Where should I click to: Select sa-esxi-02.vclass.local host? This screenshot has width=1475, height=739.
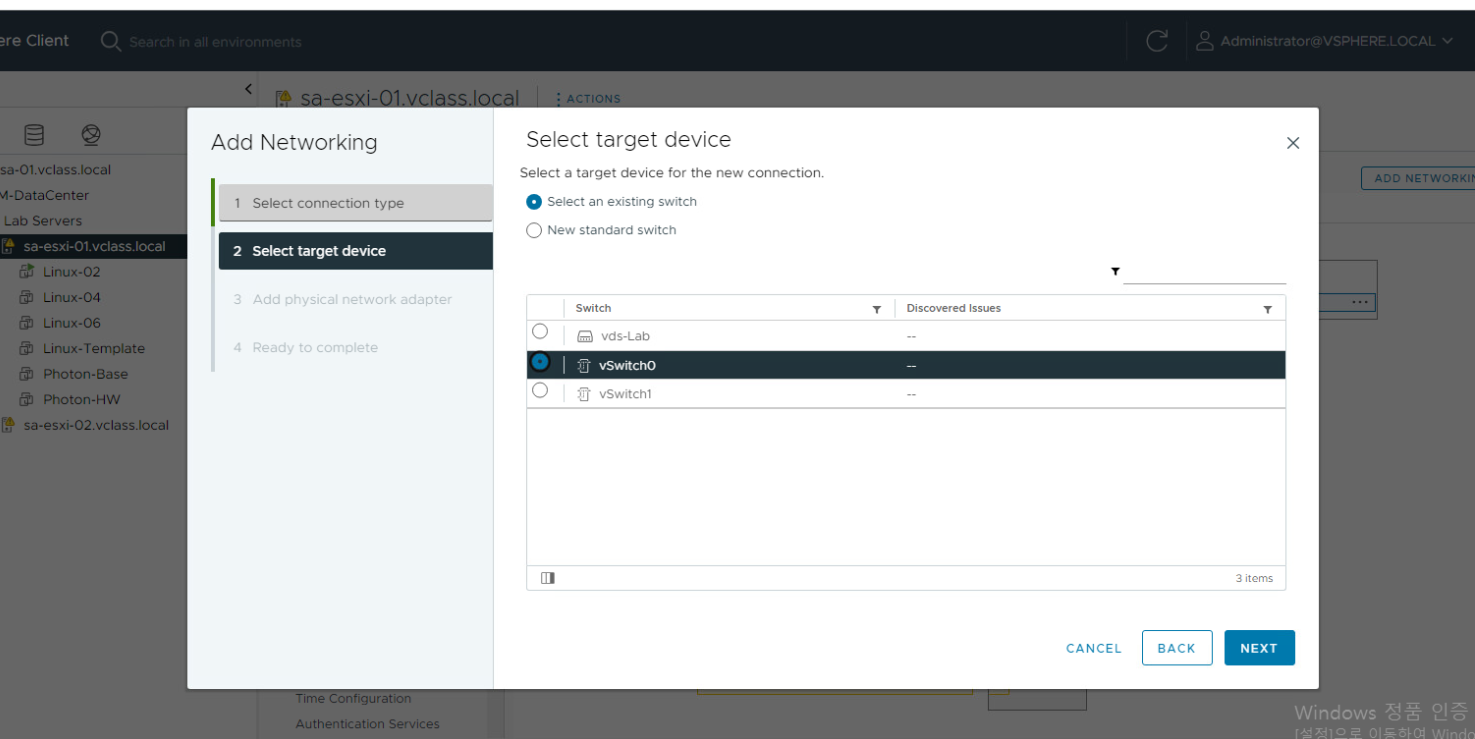[96, 425]
